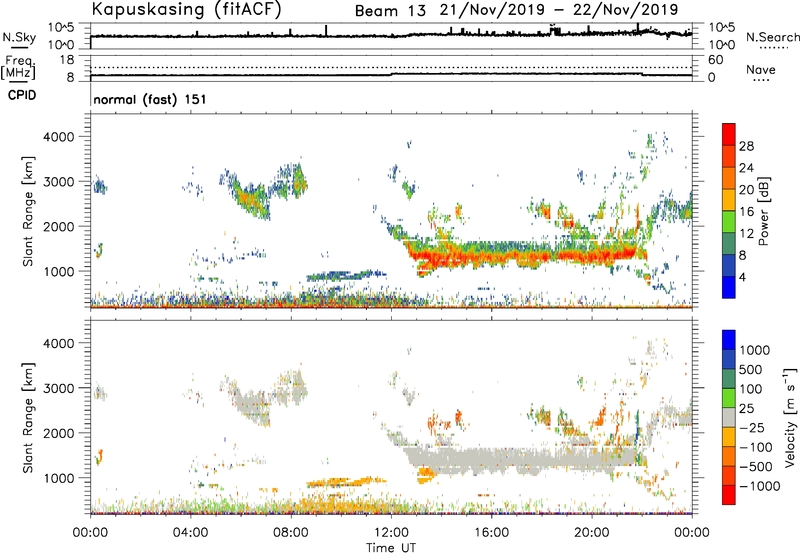Click the "2000" range tick on velocity panel
The image size is (800, 554).
[x=58, y=433]
